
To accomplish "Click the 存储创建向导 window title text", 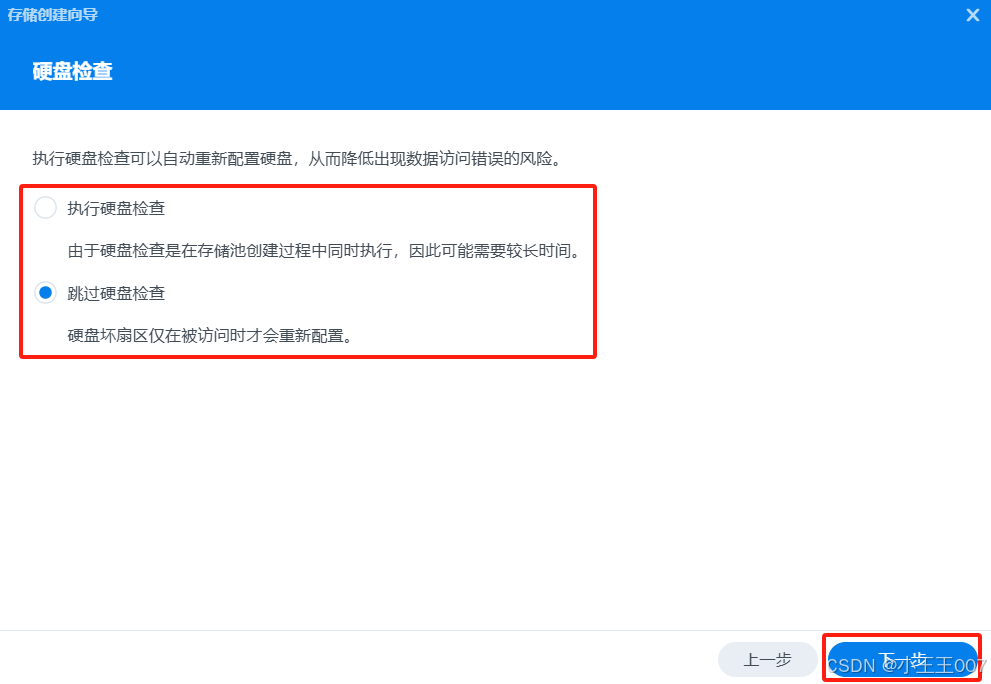I will (x=52, y=15).
